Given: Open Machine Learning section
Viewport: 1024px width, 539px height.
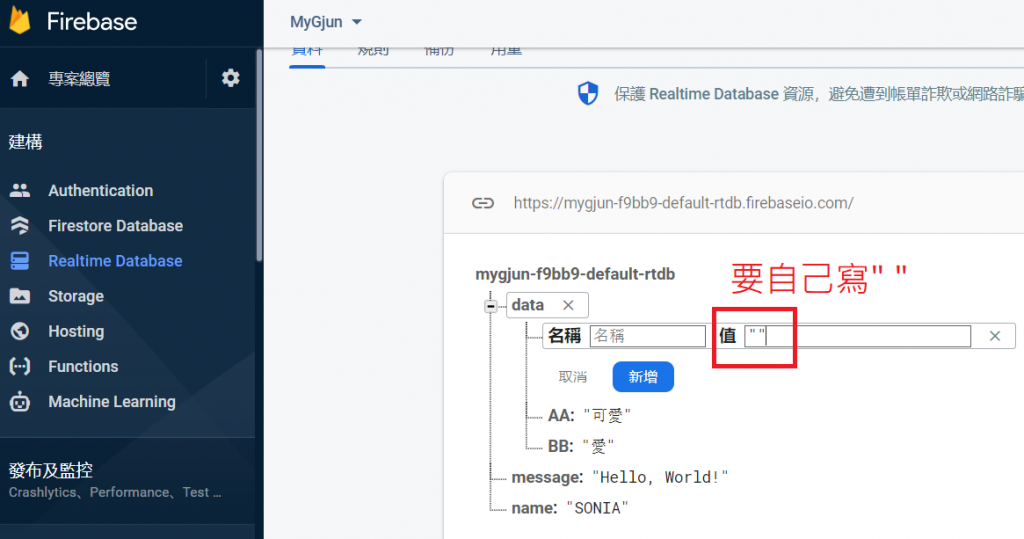Looking at the screenshot, I should (112, 402).
